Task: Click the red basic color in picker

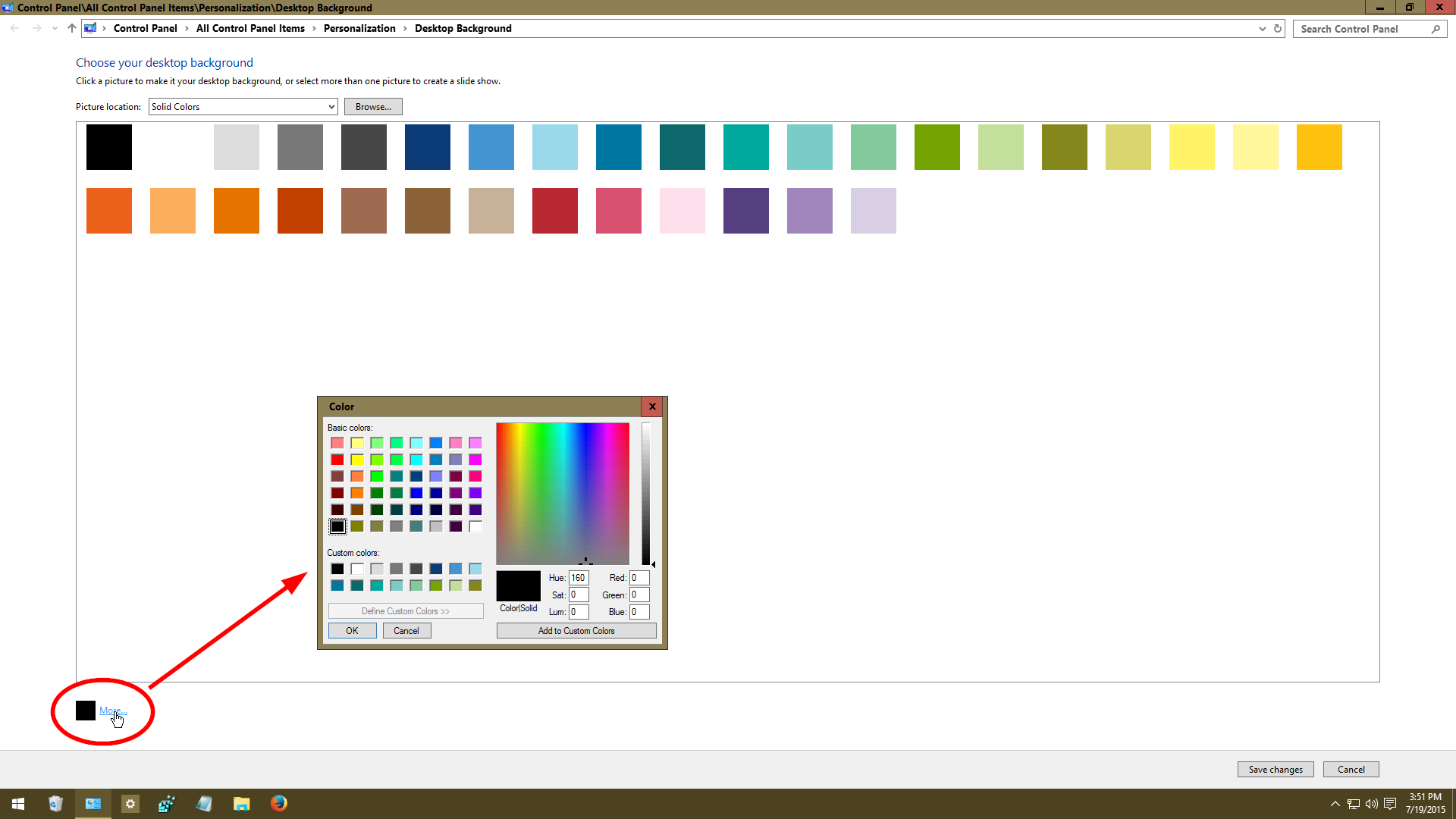Action: pos(337,459)
